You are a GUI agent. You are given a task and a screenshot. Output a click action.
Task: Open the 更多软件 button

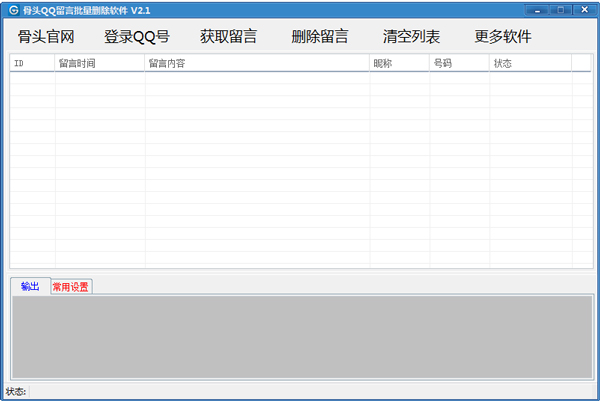pos(503,37)
